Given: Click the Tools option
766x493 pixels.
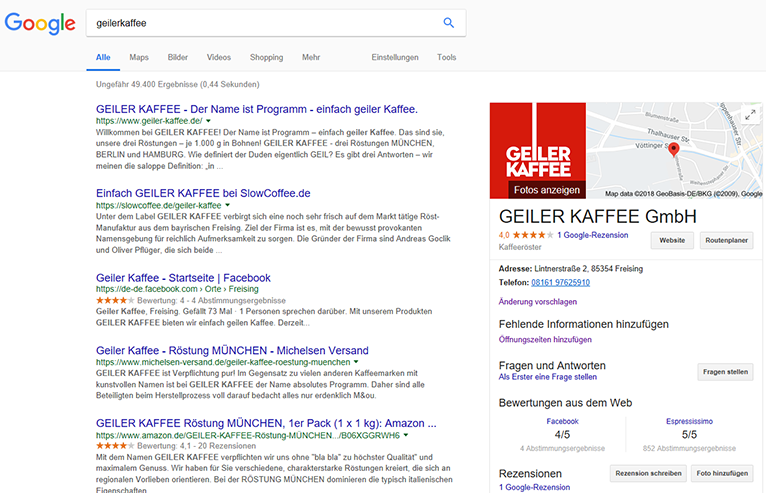Looking at the screenshot, I should pos(446,58).
